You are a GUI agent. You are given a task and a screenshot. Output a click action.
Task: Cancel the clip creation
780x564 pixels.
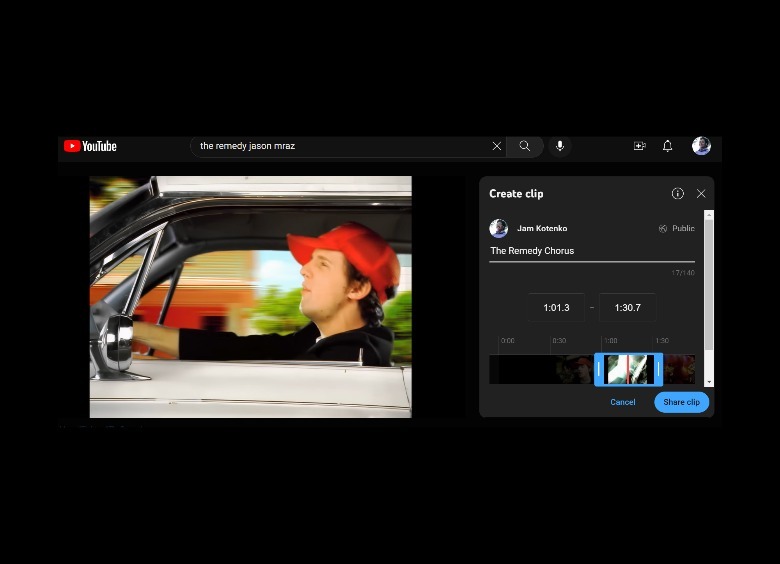pyautogui.click(x=623, y=402)
